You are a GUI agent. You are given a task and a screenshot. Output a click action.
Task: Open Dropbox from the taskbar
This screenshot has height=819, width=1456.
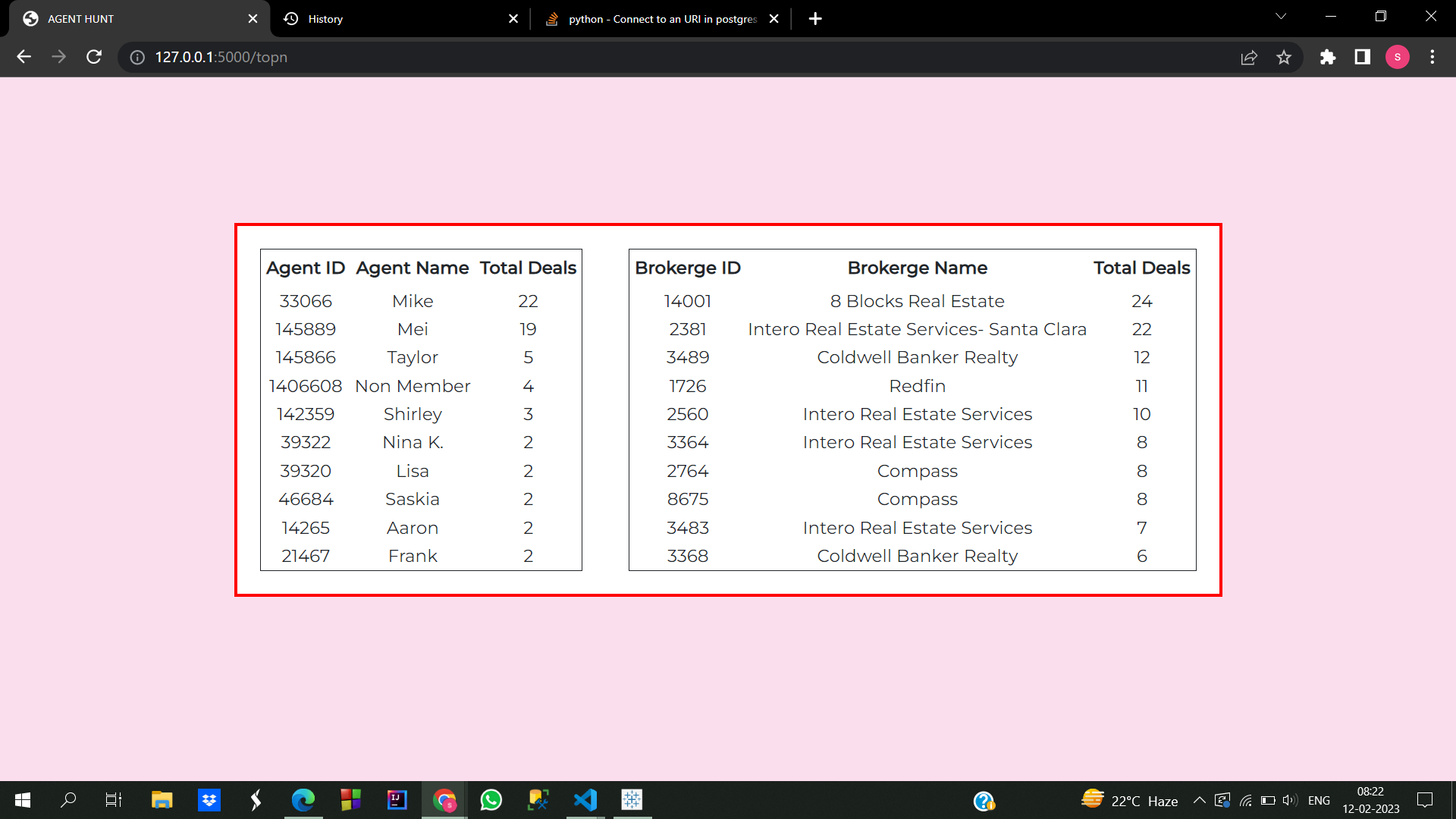(x=209, y=800)
